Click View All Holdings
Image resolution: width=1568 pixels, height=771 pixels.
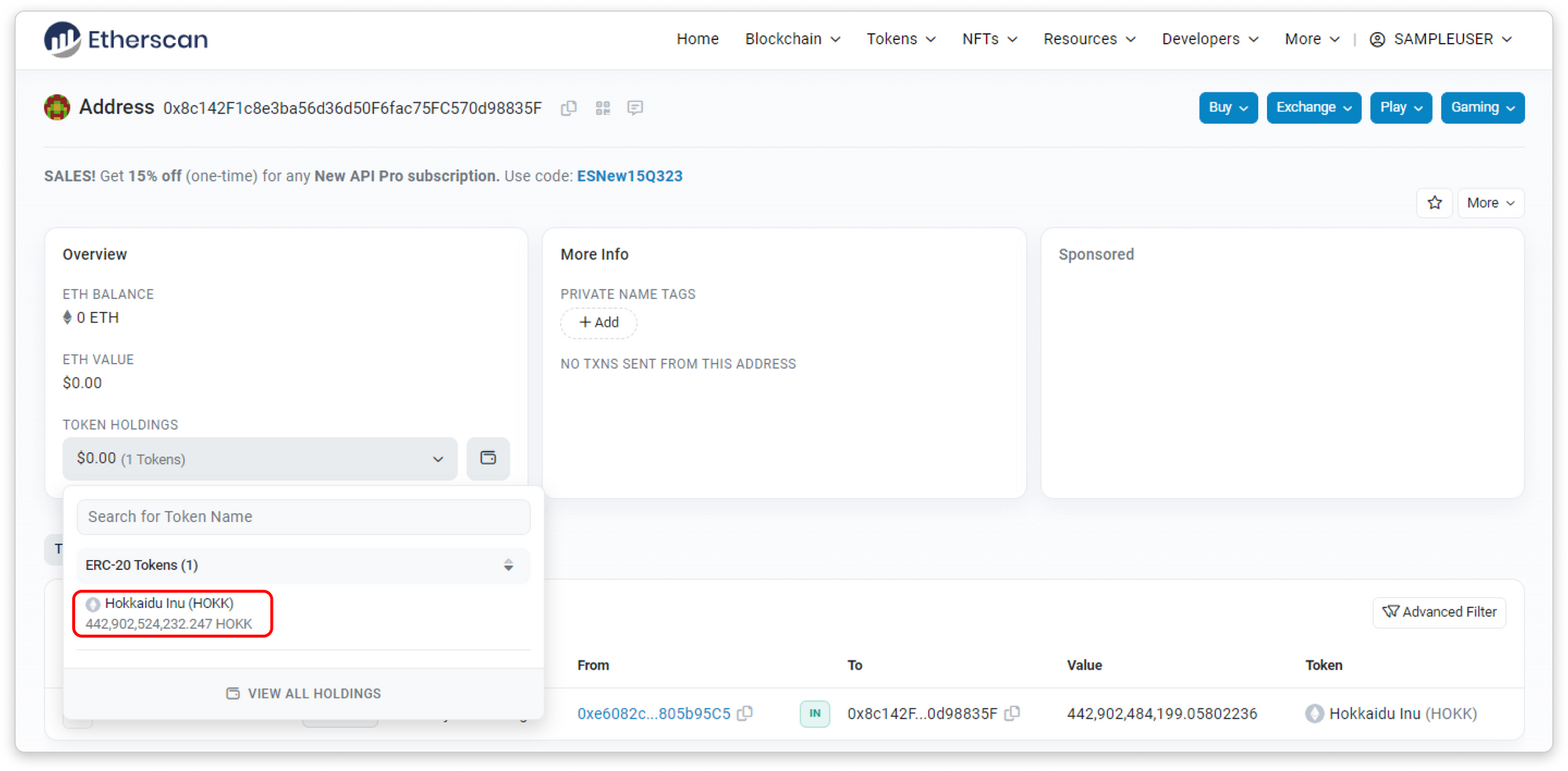coord(303,693)
